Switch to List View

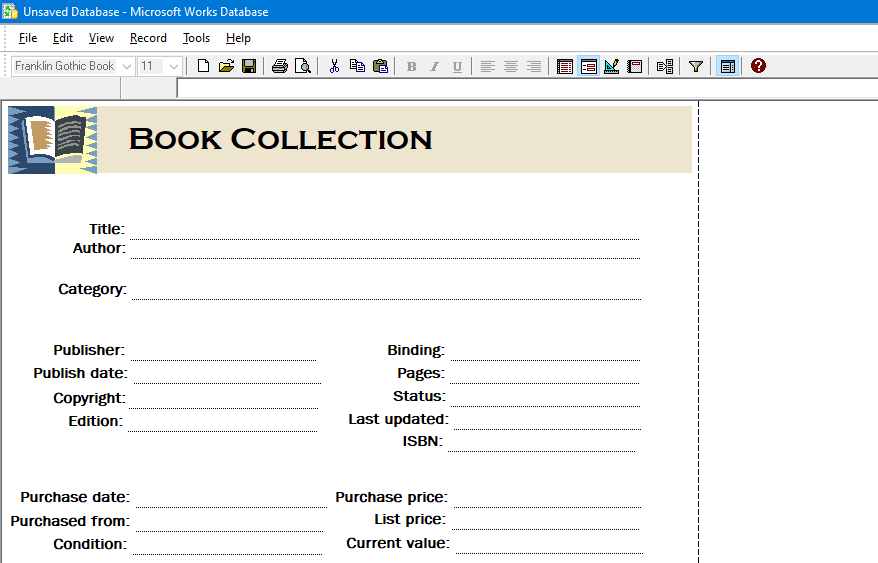(x=565, y=66)
